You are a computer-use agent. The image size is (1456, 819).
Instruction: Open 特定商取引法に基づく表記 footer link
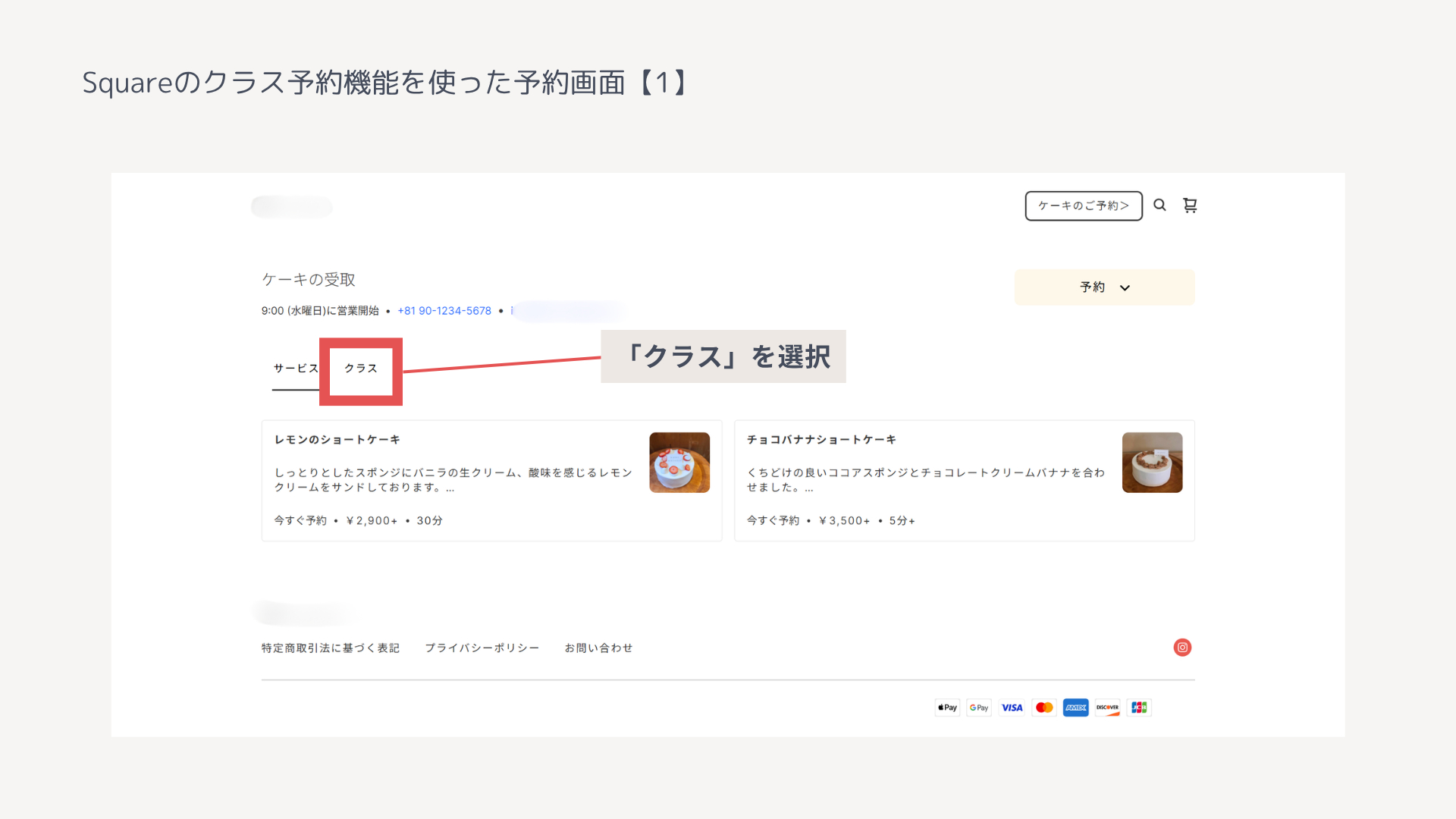tap(331, 648)
